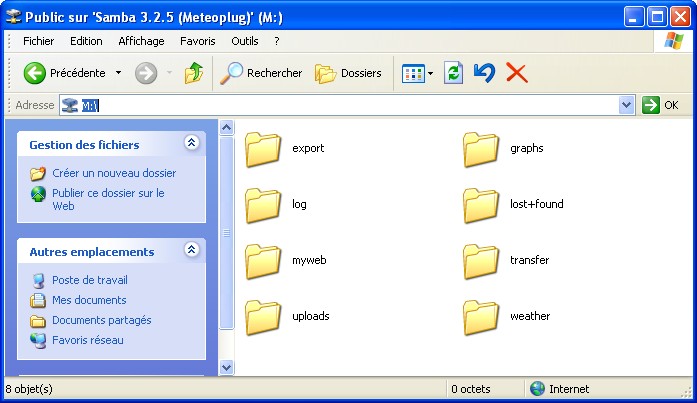Expand the address bar dropdown arrow
The width and height of the screenshot is (697, 403).
(x=627, y=105)
